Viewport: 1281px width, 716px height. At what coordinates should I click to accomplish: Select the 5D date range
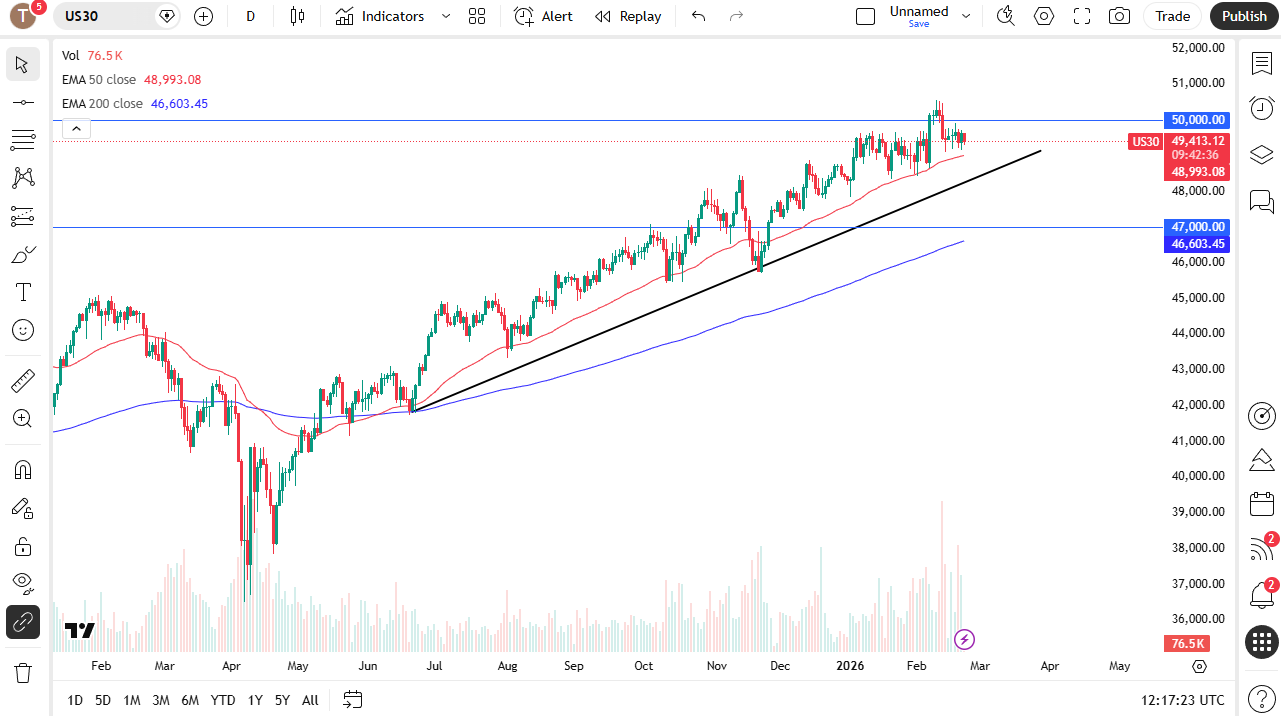(103, 700)
